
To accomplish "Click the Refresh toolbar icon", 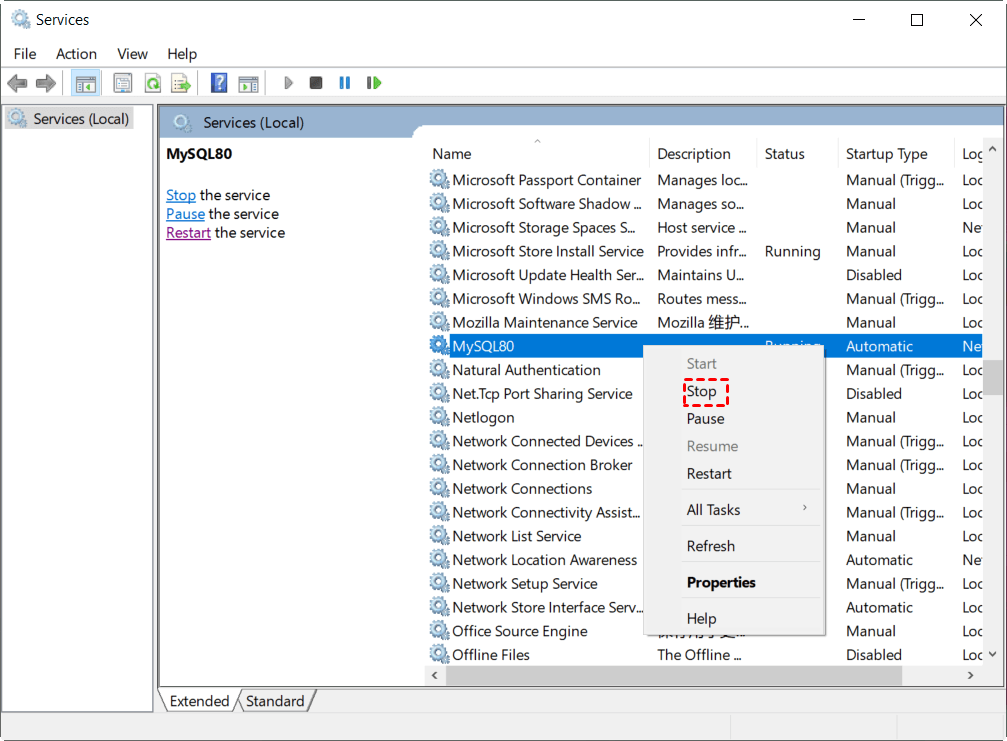I will pyautogui.click(x=152, y=83).
